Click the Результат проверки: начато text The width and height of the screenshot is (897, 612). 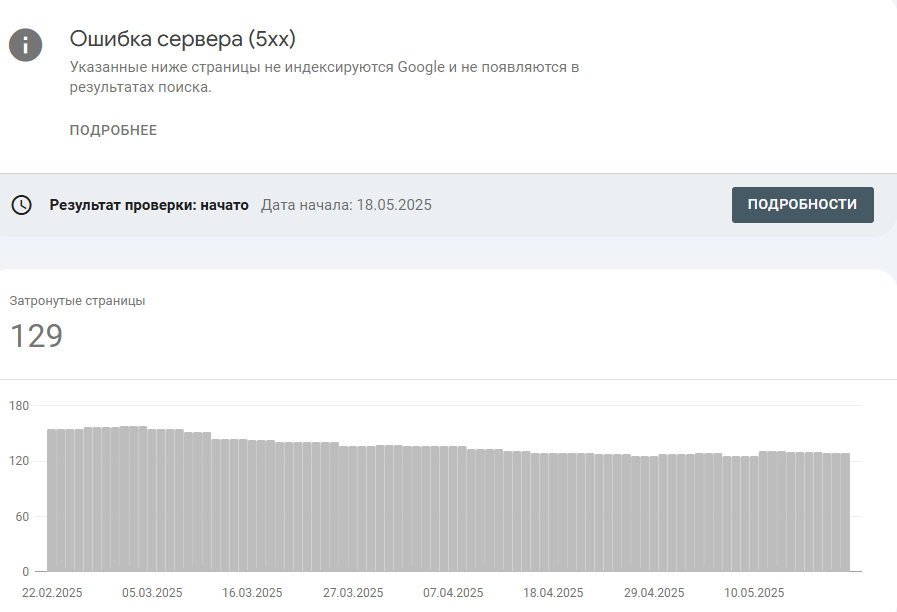click(x=149, y=205)
